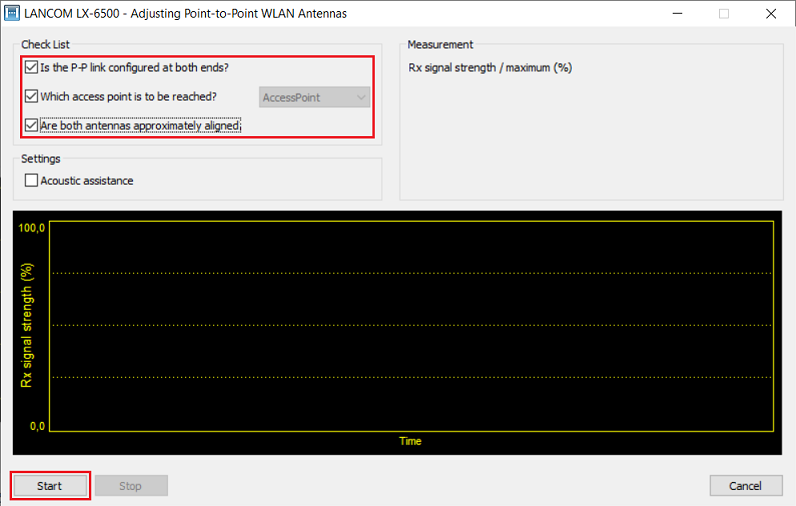Toggle 'Which access point is to be reached?' checkbox
796x506 pixels.
(32, 97)
